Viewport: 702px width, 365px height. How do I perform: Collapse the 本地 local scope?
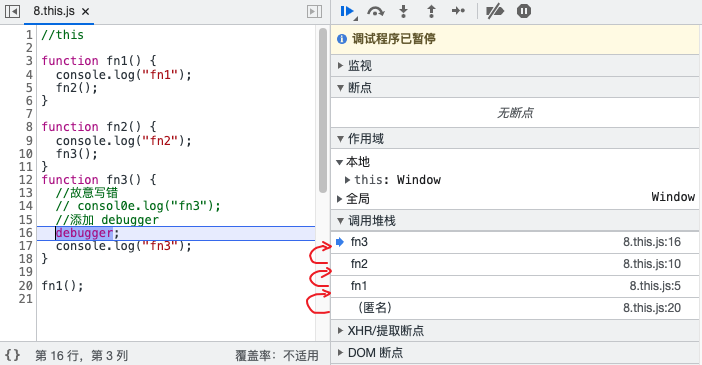point(340,162)
